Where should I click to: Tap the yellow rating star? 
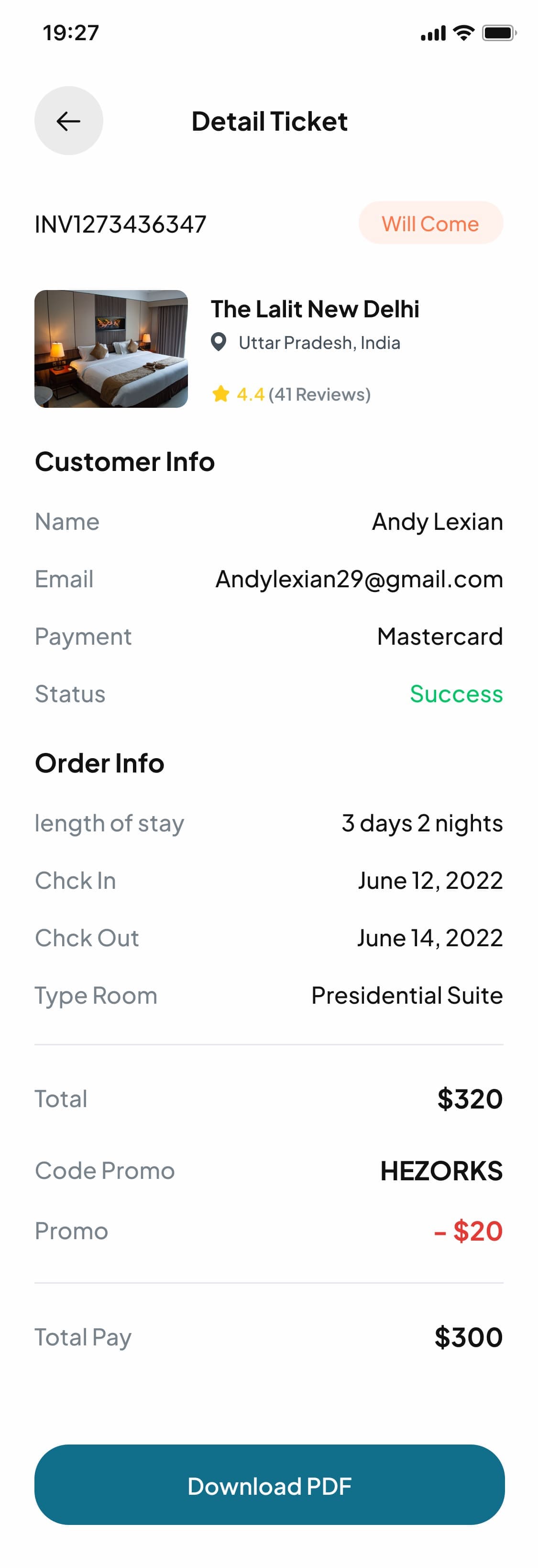[220, 394]
